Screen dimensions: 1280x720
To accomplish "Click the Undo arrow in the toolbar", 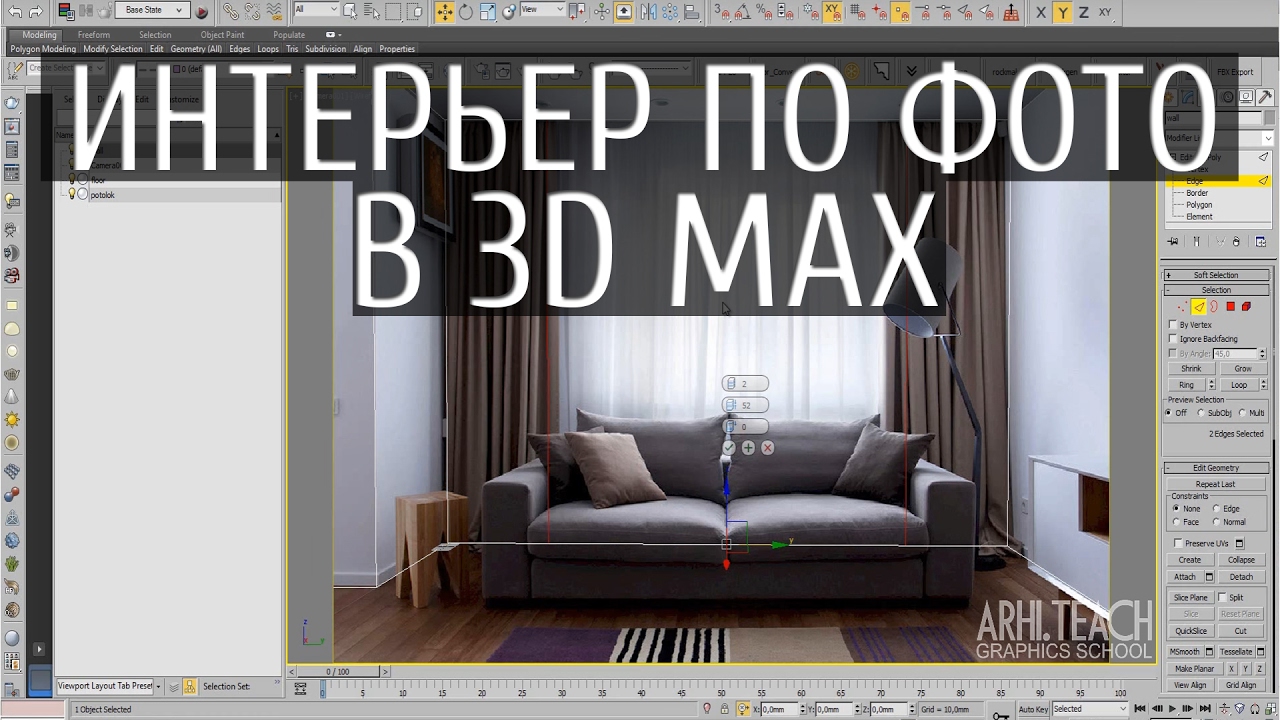I will point(15,11).
